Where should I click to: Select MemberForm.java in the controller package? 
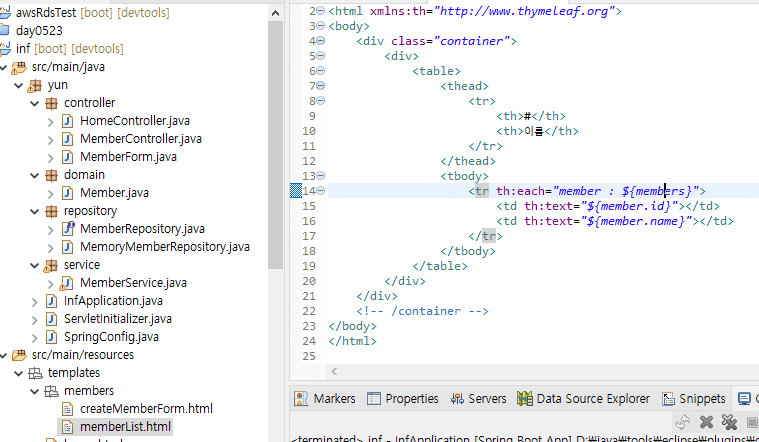pos(128,156)
